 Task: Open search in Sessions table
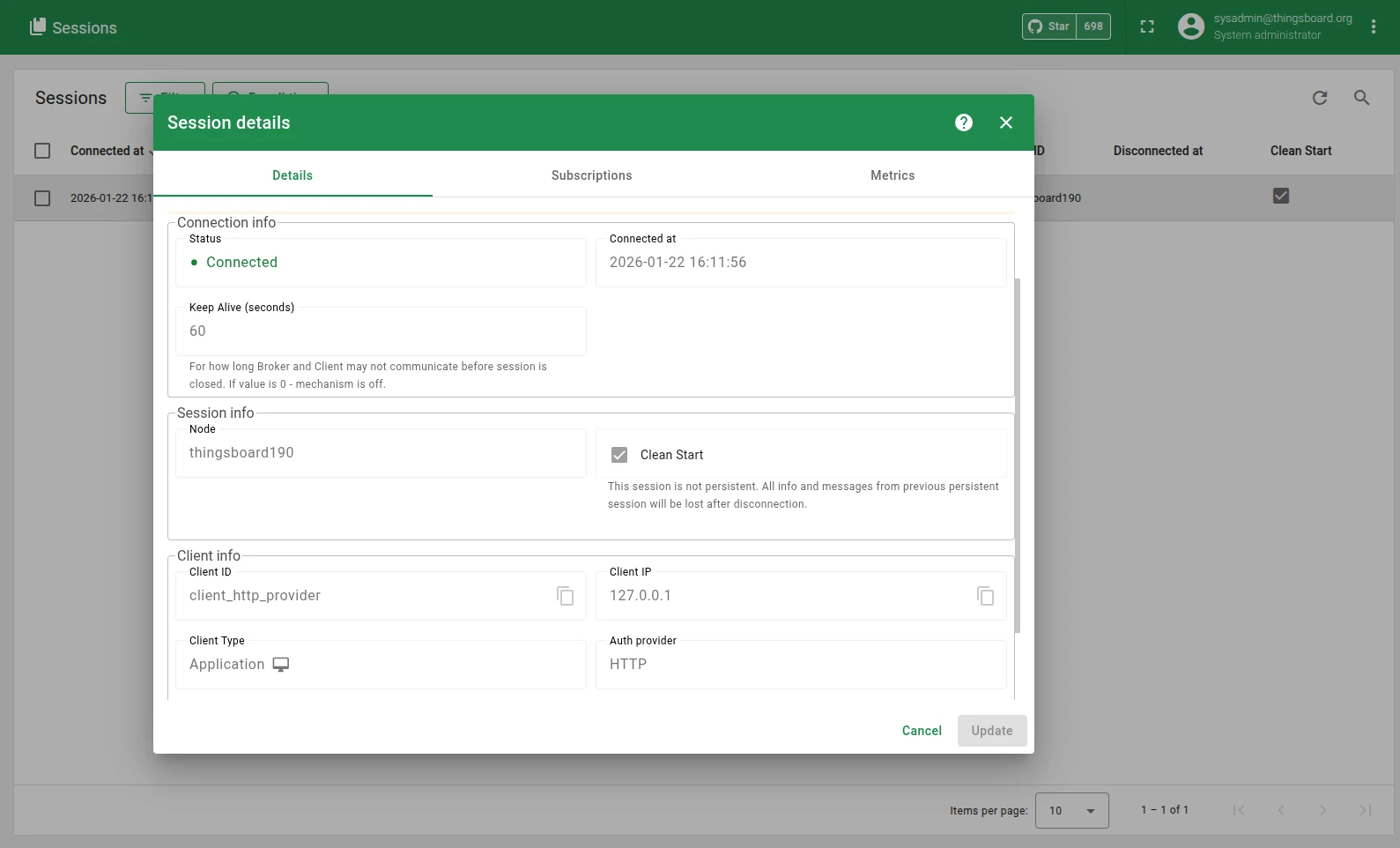coord(1362,98)
